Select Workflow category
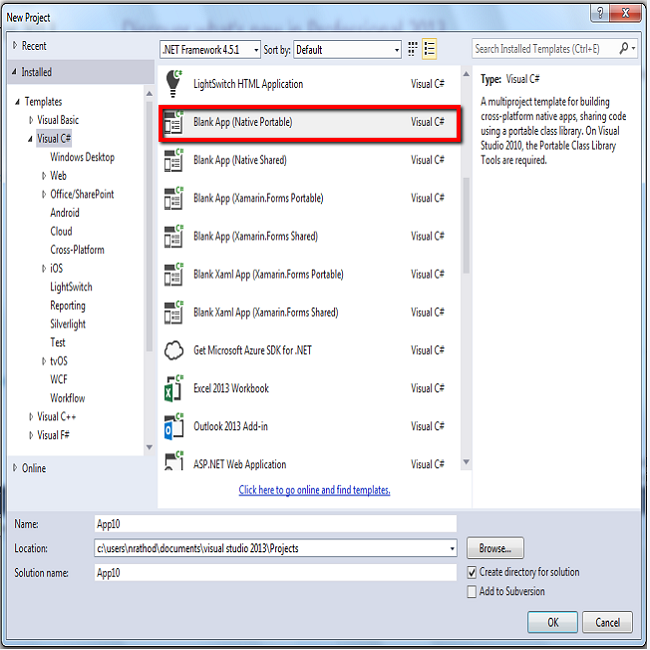This screenshot has height=650, width=650. [x=68, y=398]
